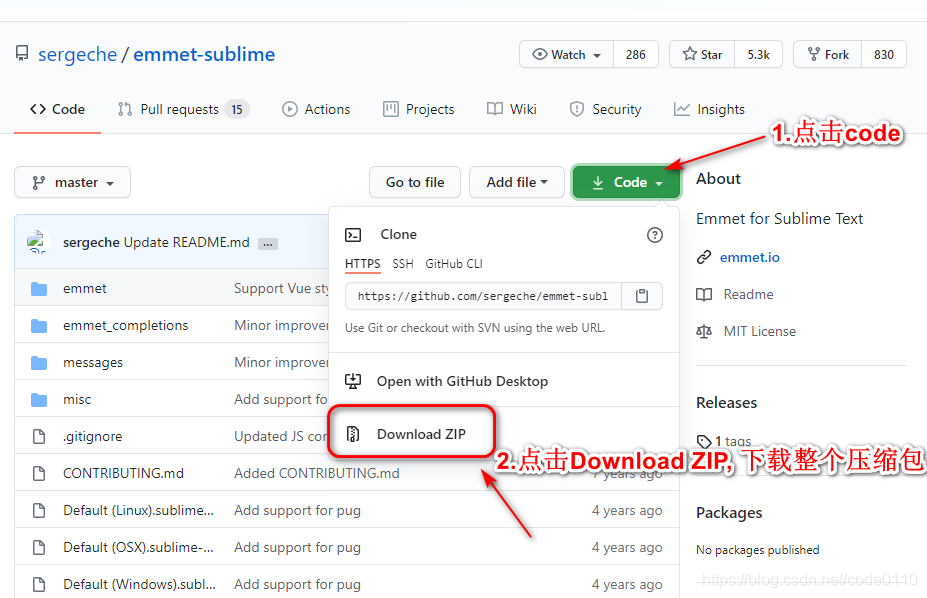Open the Readme link in About

click(x=748, y=294)
